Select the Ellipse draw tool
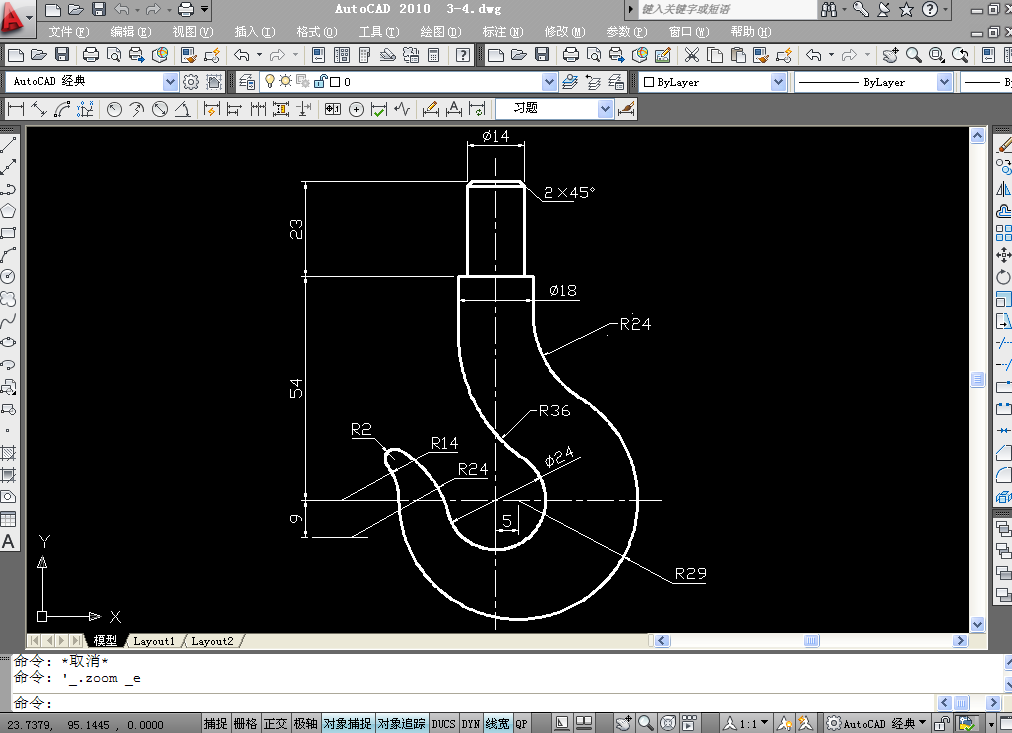Image resolution: width=1012 pixels, height=733 pixels. (x=8, y=343)
